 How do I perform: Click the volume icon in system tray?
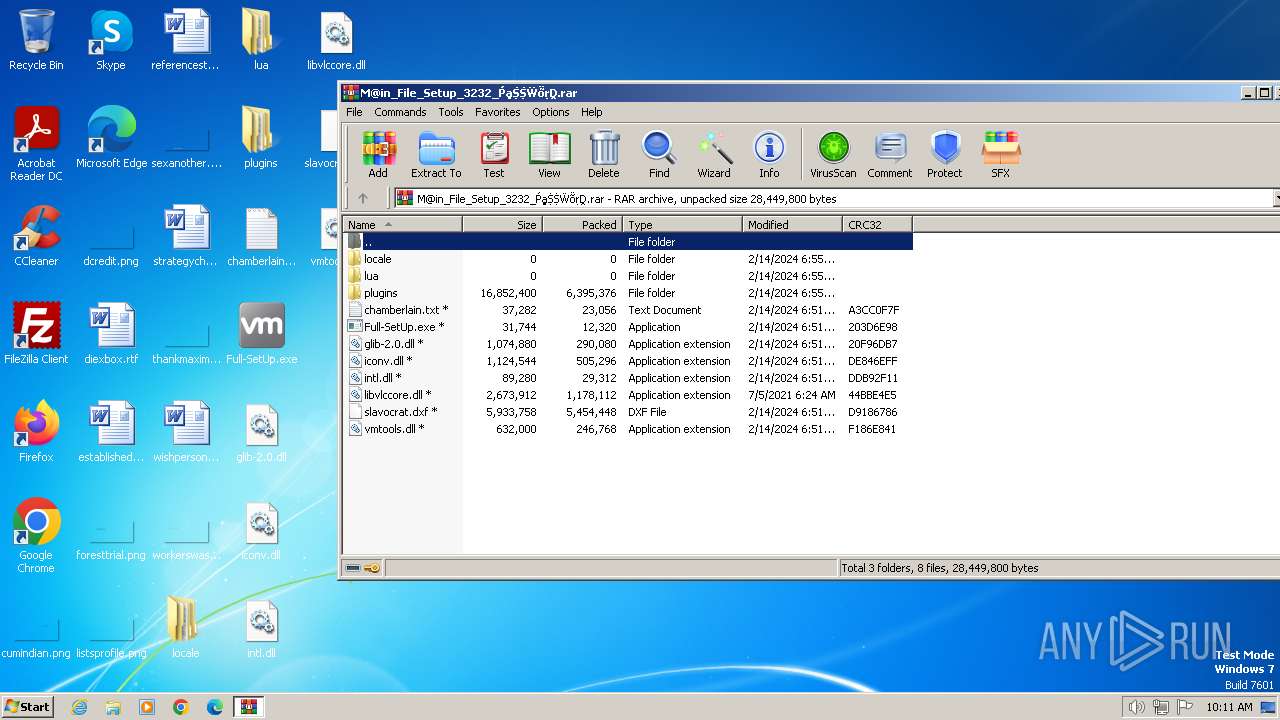[x=1136, y=707]
